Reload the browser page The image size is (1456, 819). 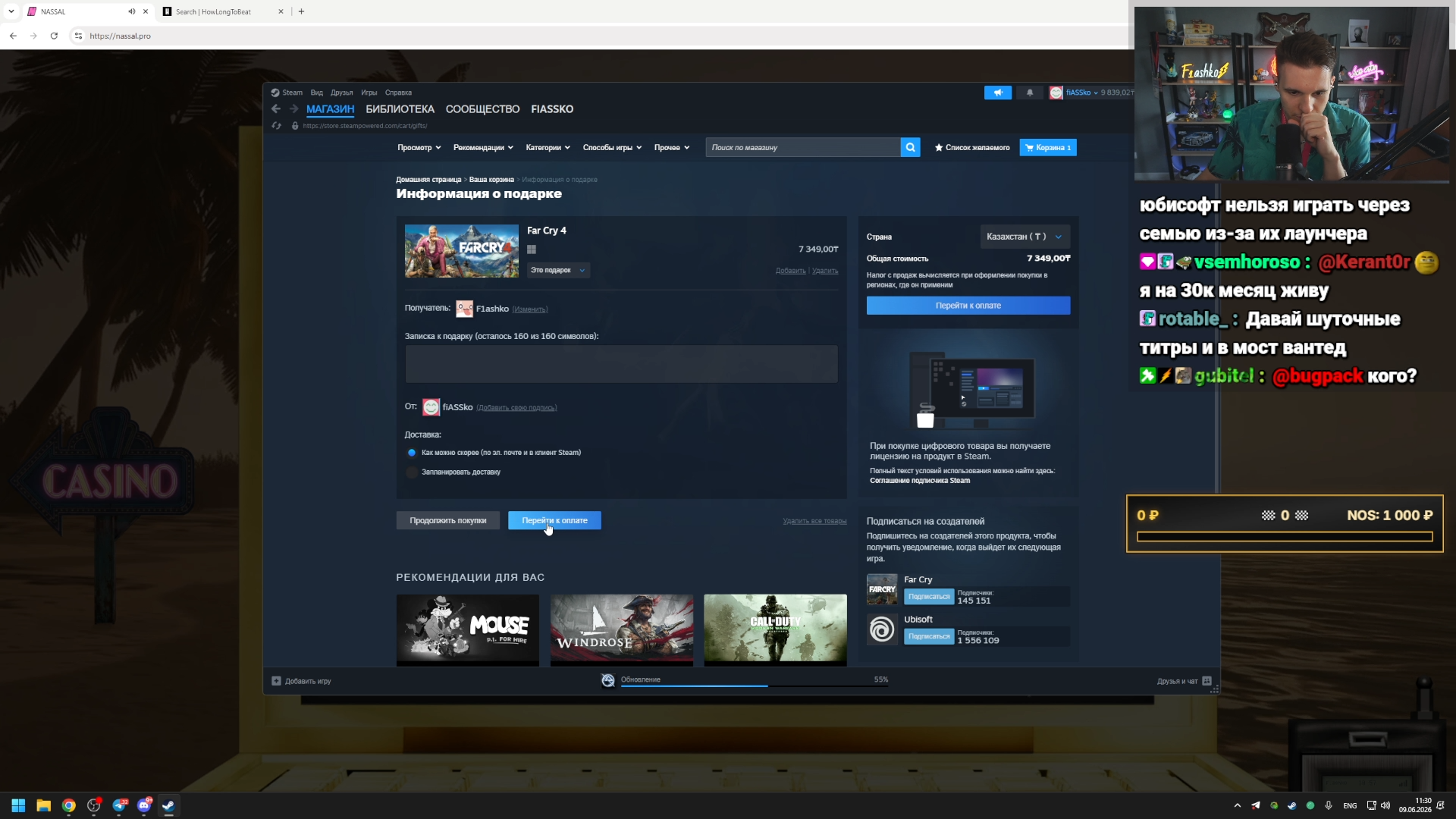pyautogui.click(x=54, y=36)
